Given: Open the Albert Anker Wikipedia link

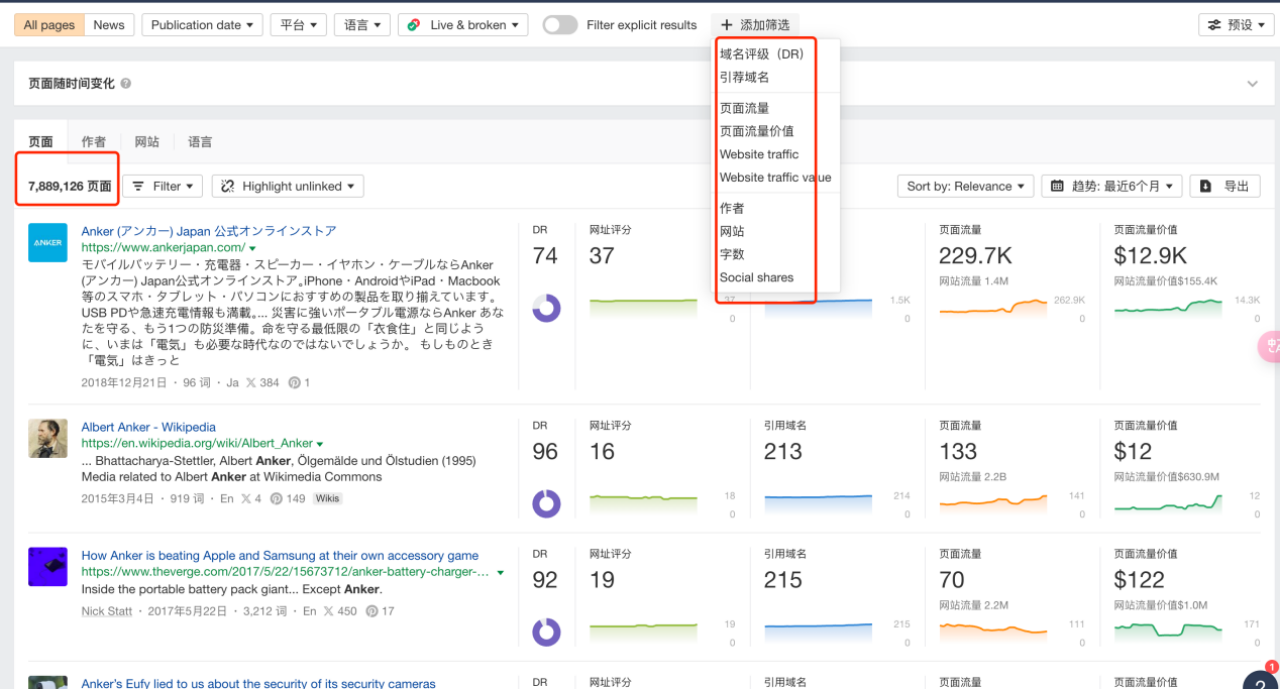Looking at the screenshot, I should coord(148,427).
